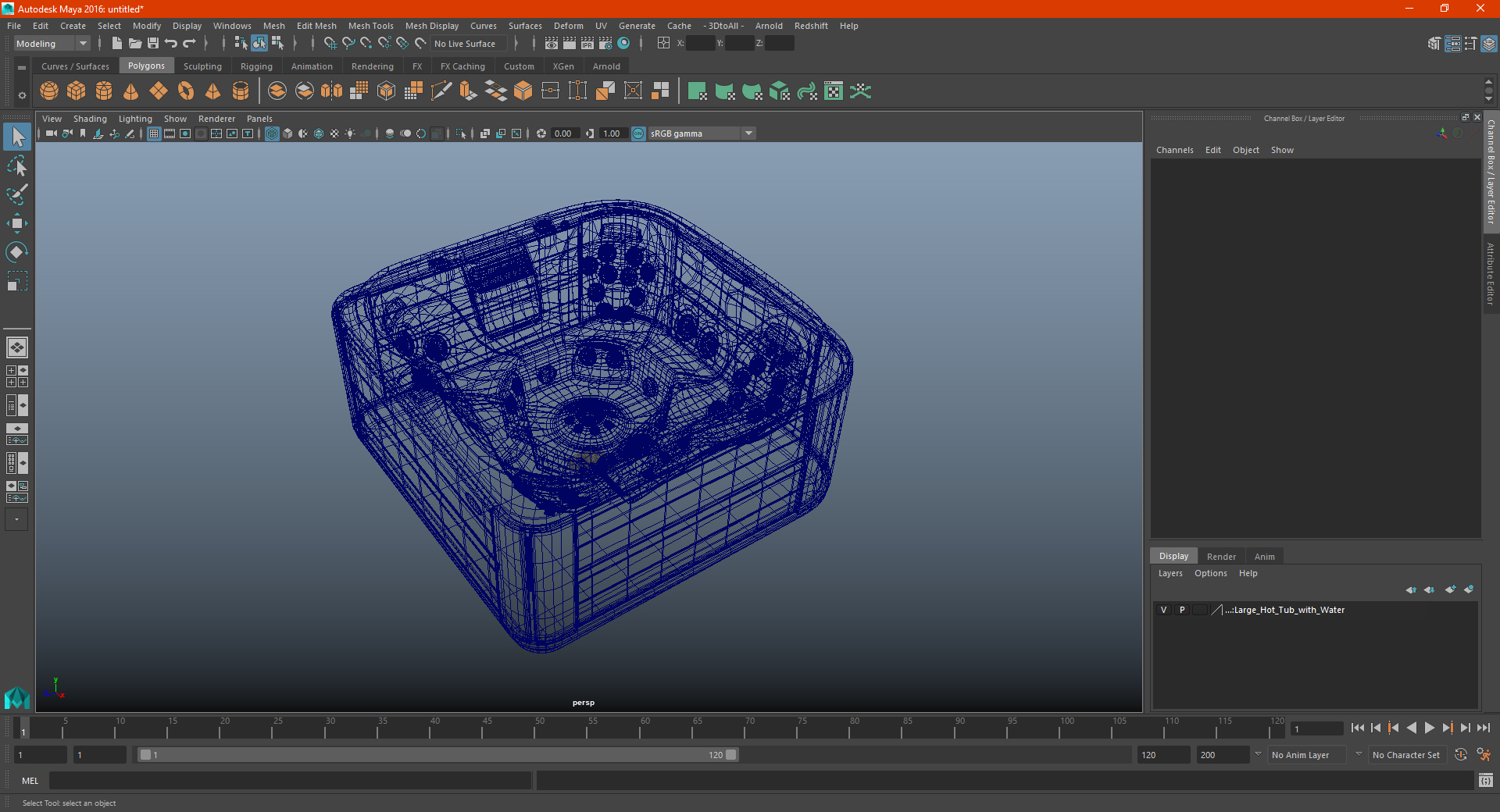
Task: Click the Open Scene folder icon
Action: [x=135, y=44]
